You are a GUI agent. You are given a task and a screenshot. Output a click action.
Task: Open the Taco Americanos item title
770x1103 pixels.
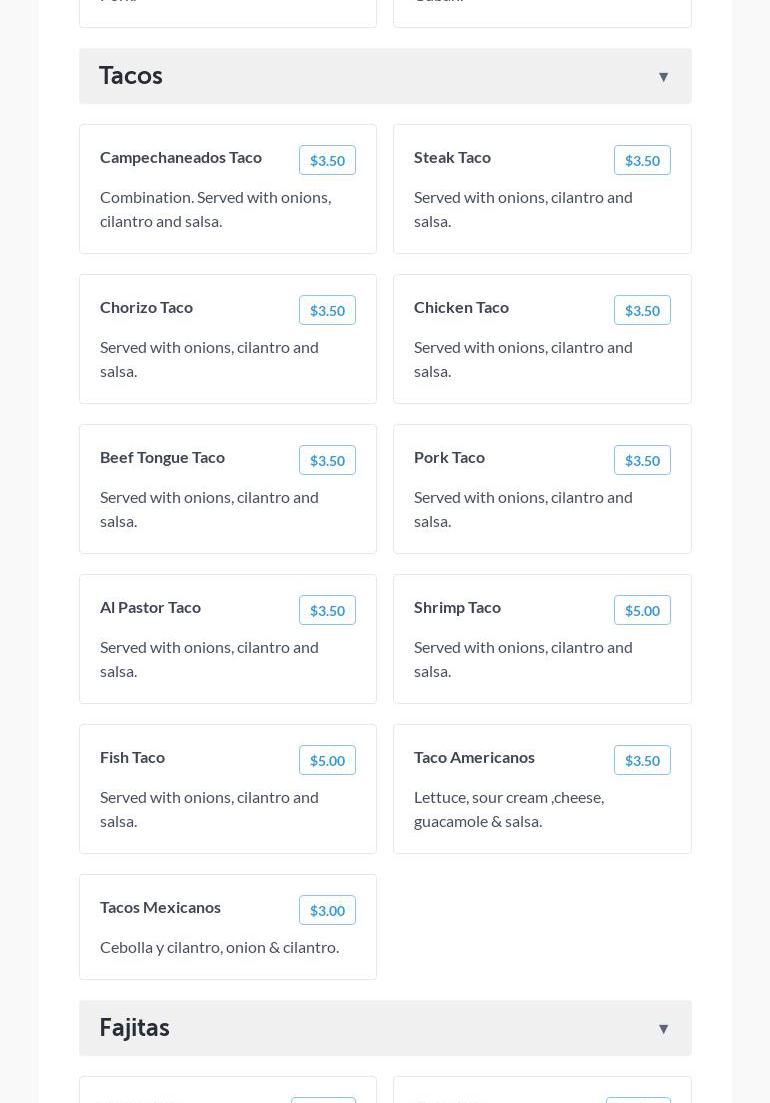[x=474, y=757]
